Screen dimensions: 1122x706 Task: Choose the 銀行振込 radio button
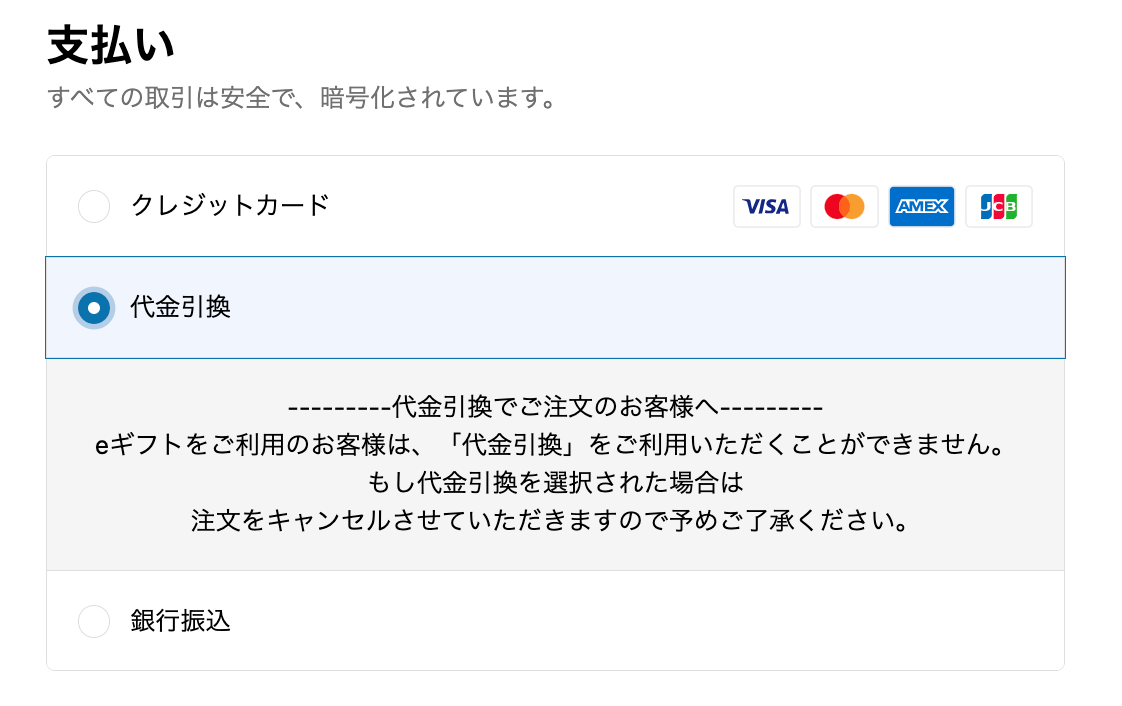point(94,621)
